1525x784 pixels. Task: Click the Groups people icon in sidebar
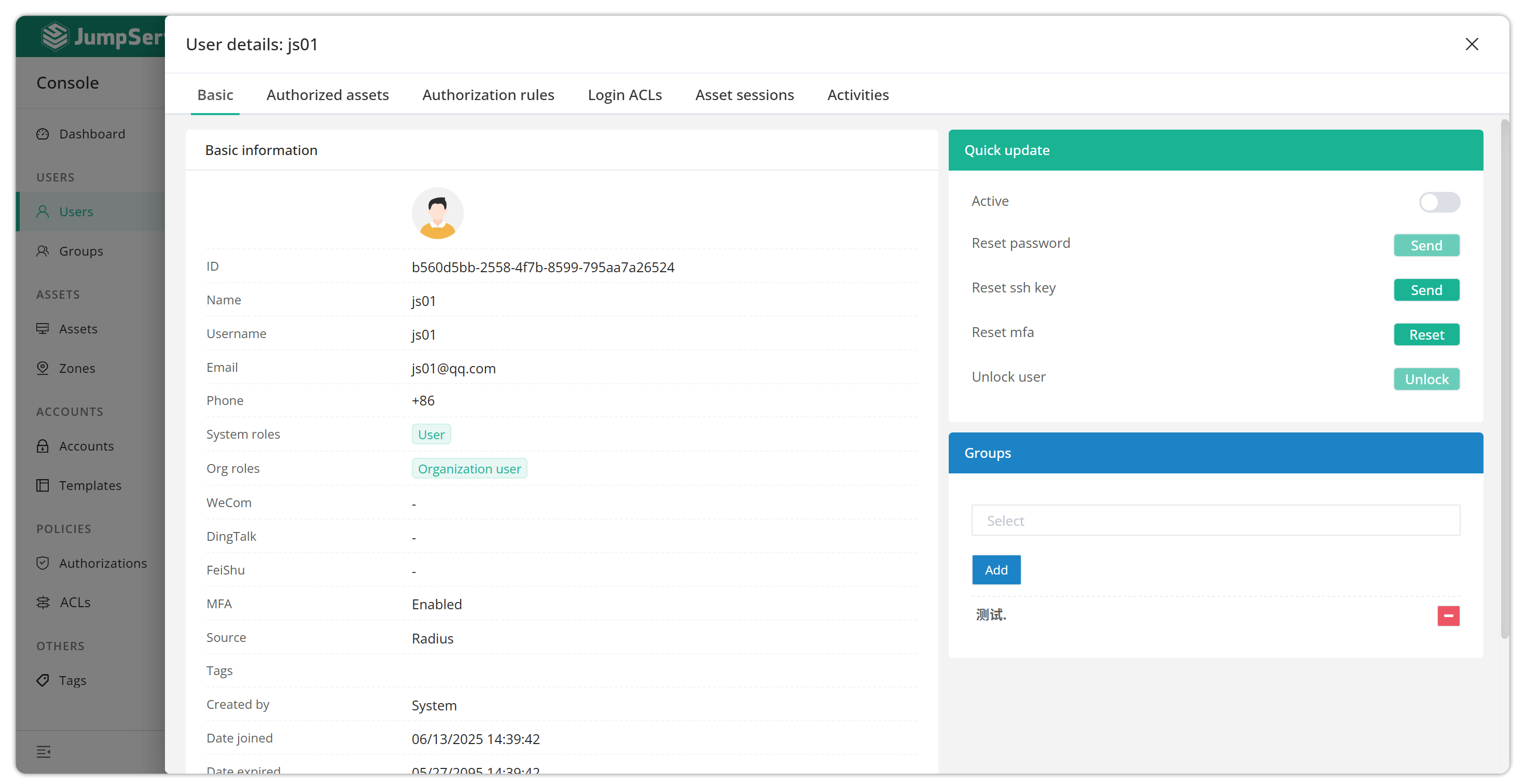[43, 251]
